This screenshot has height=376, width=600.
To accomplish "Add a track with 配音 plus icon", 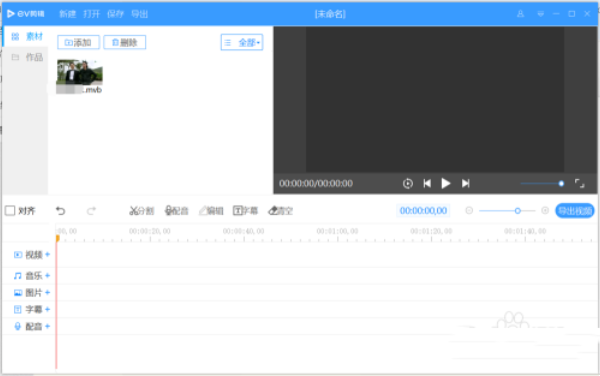I will pos(47,326).
